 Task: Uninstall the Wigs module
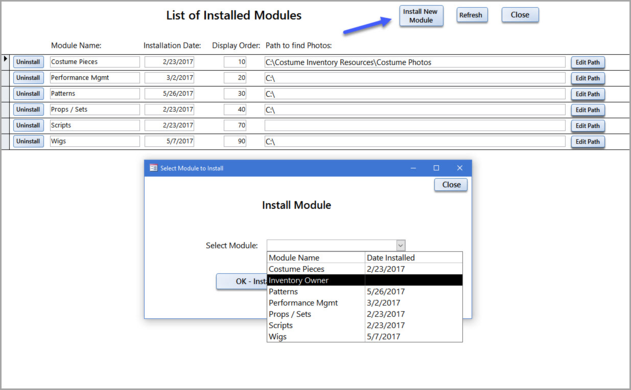click(28, 141)
